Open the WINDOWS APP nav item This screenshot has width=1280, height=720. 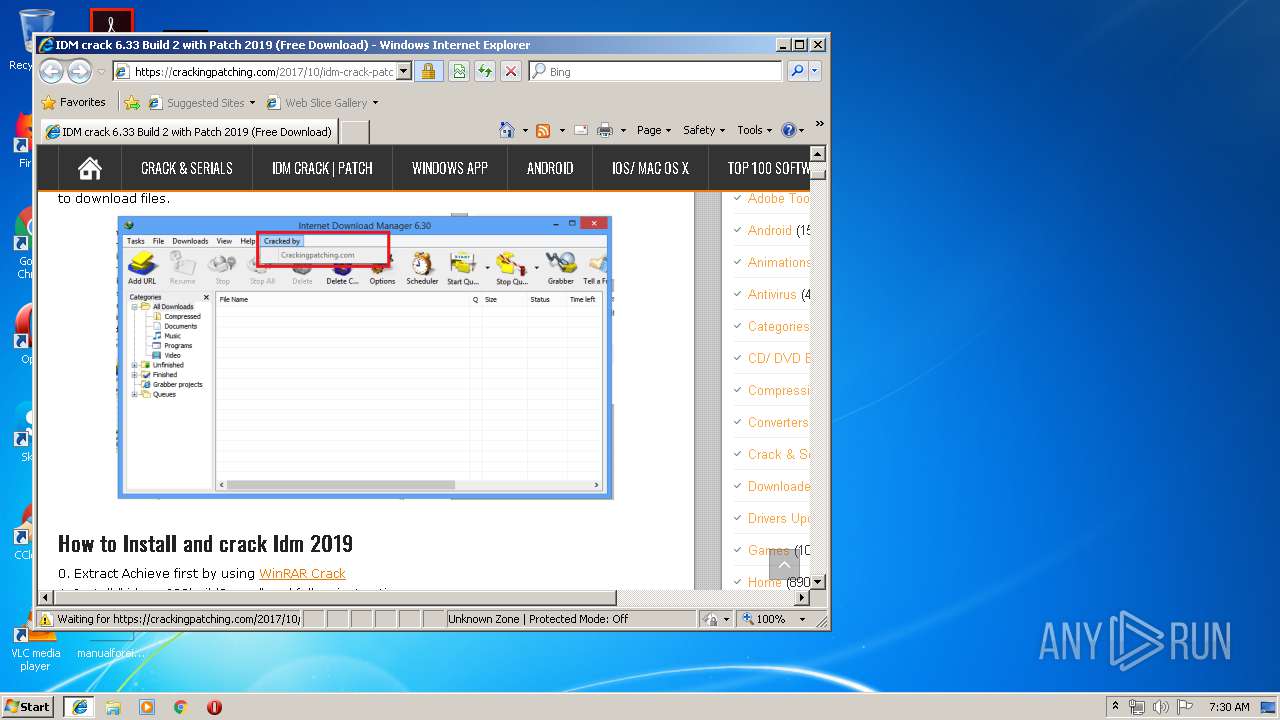coord(450,168)
